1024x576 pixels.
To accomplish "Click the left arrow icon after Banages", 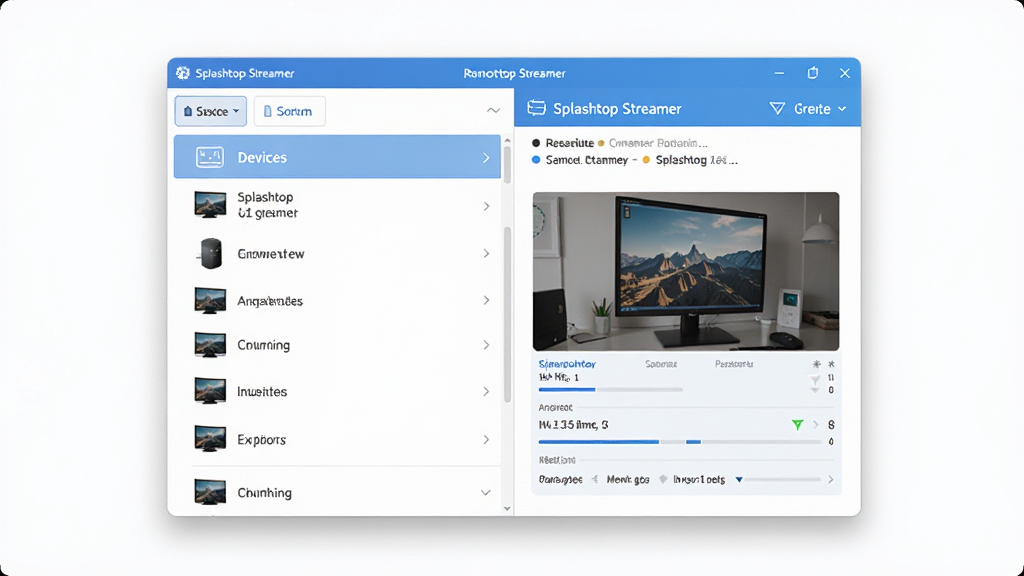I will (595, 479).
